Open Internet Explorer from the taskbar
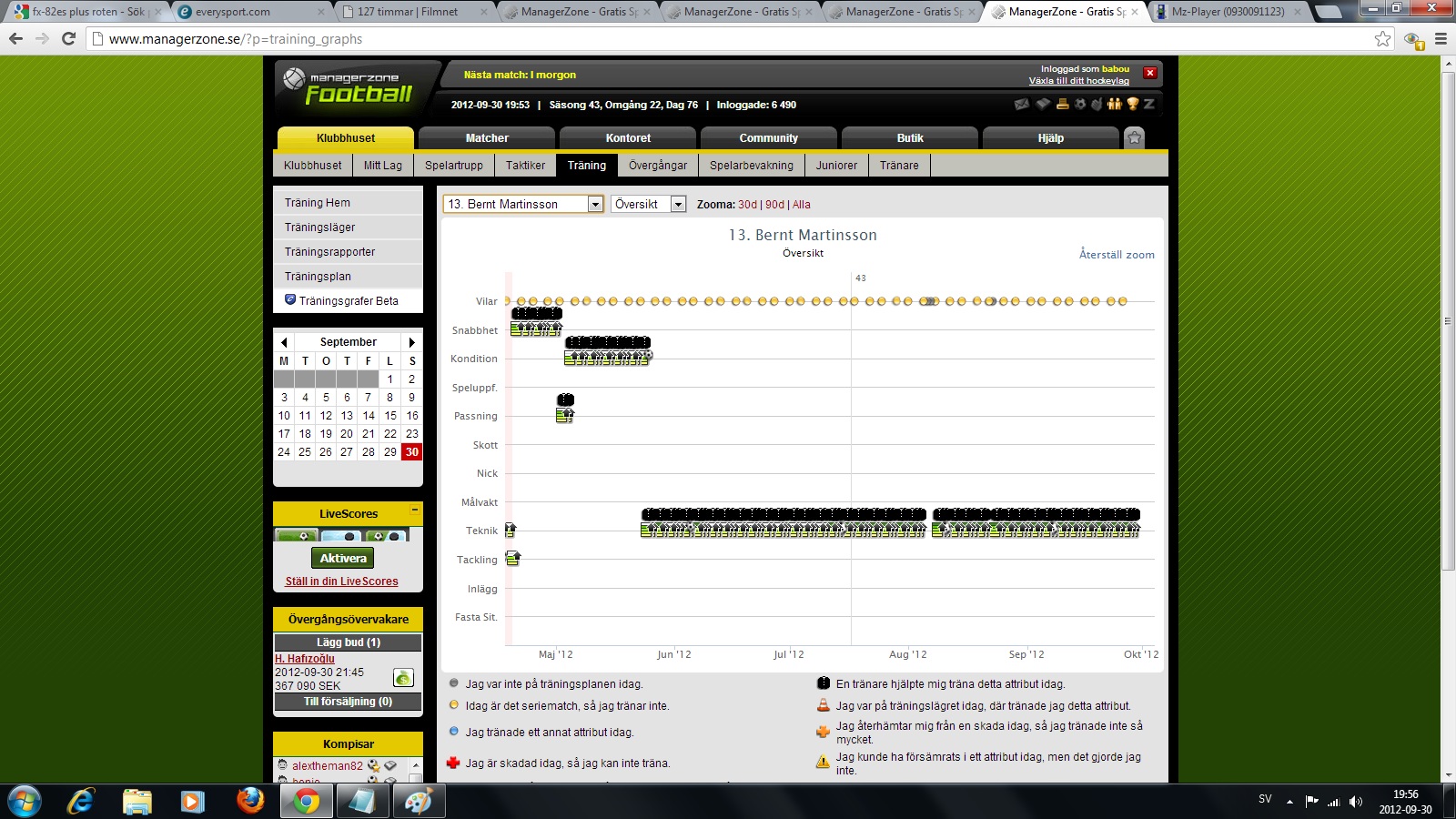 [81, 801]
